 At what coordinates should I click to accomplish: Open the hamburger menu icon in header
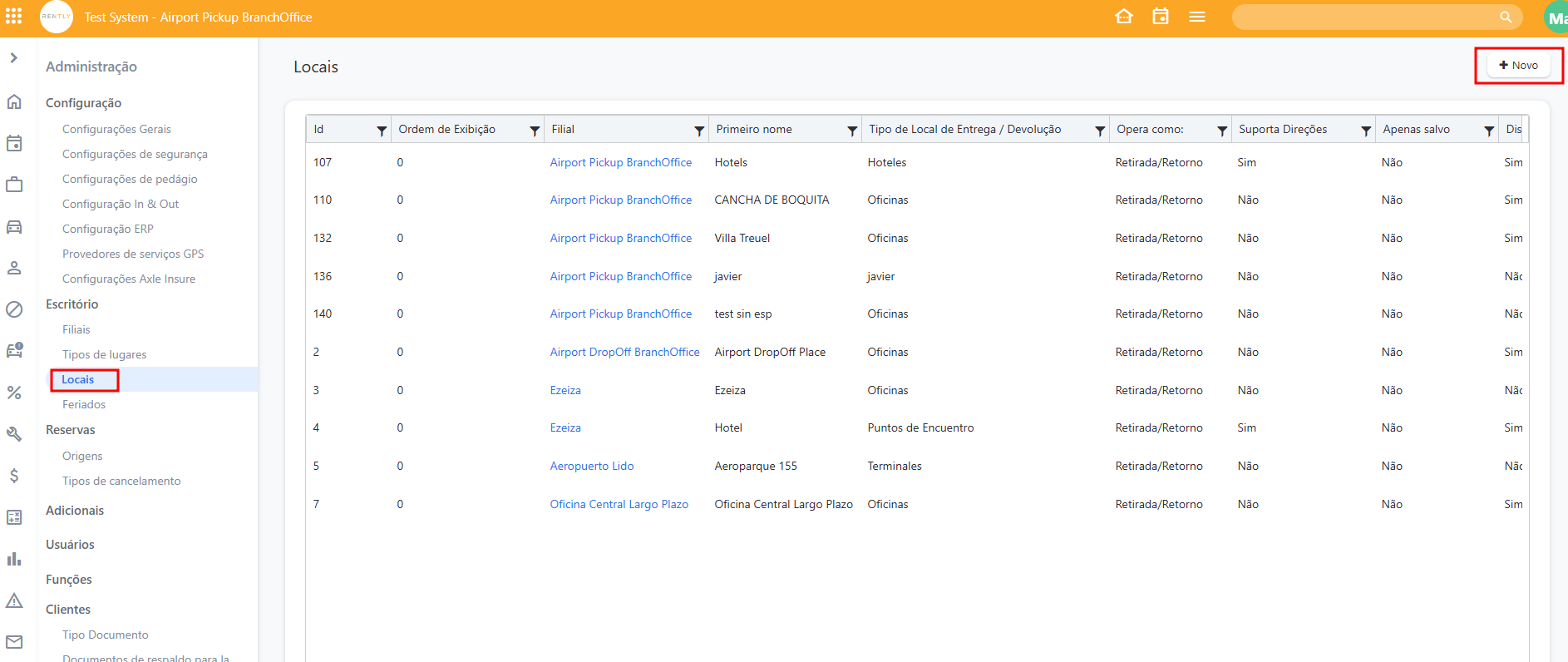(x=1197, y=17)
